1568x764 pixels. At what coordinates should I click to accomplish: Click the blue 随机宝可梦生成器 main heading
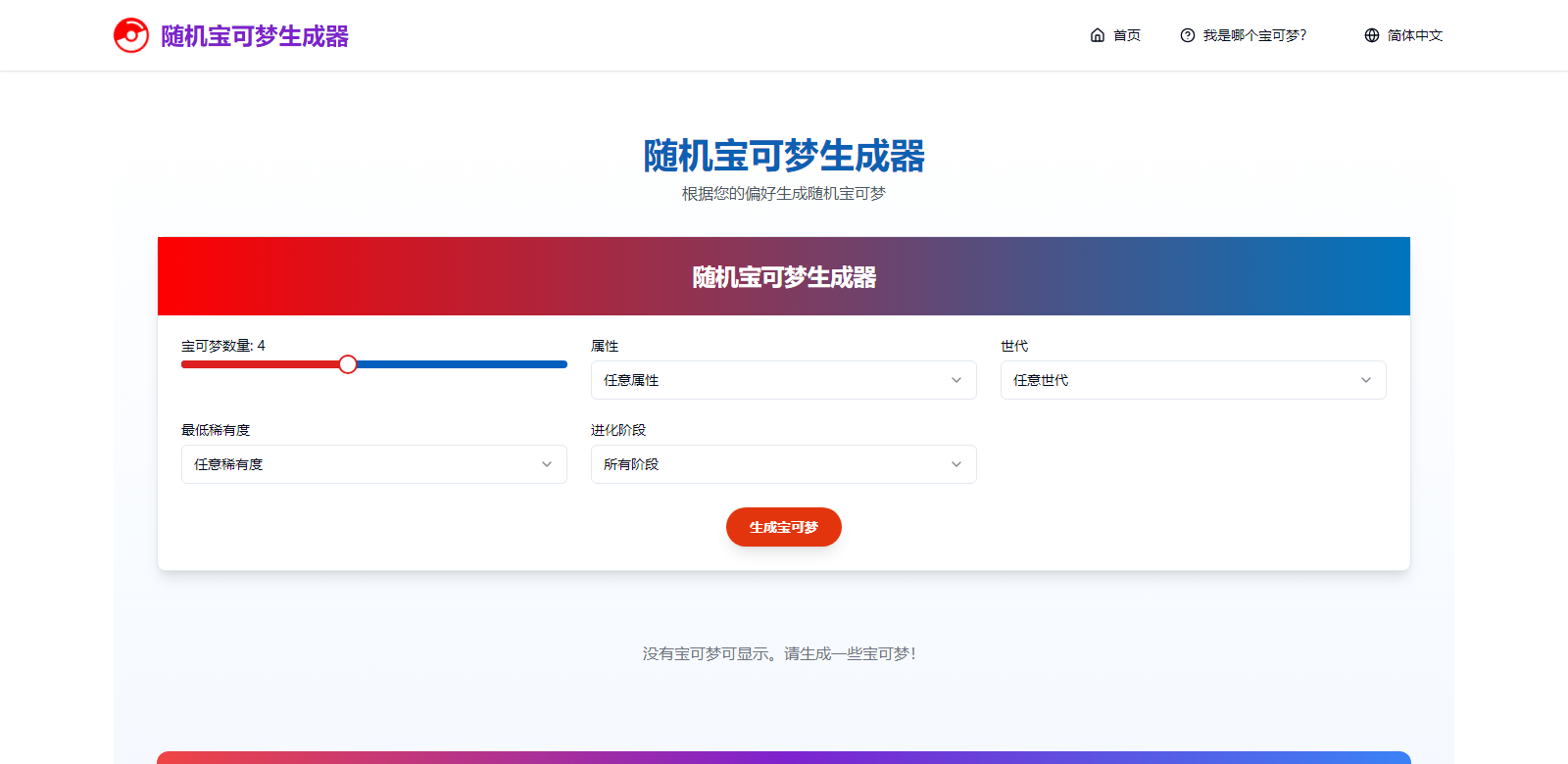(x=784, y=156)
